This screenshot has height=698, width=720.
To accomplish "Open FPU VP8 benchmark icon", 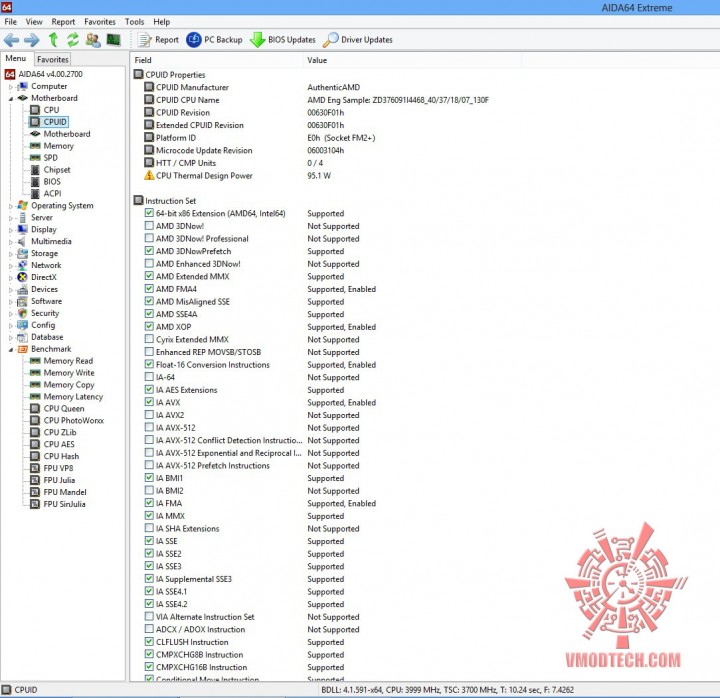I will (35, 468).
